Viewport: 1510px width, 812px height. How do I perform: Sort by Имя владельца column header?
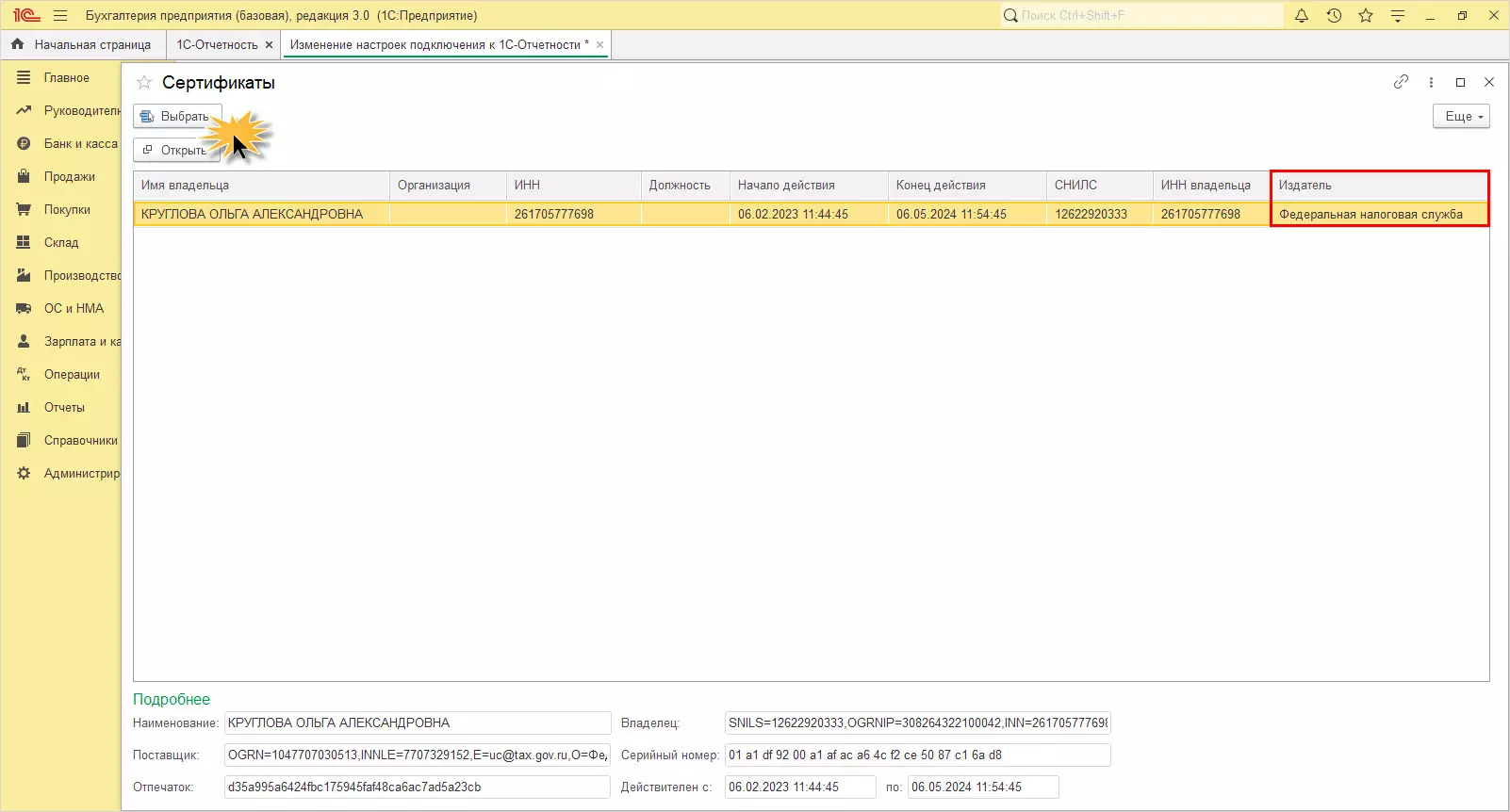261,186
